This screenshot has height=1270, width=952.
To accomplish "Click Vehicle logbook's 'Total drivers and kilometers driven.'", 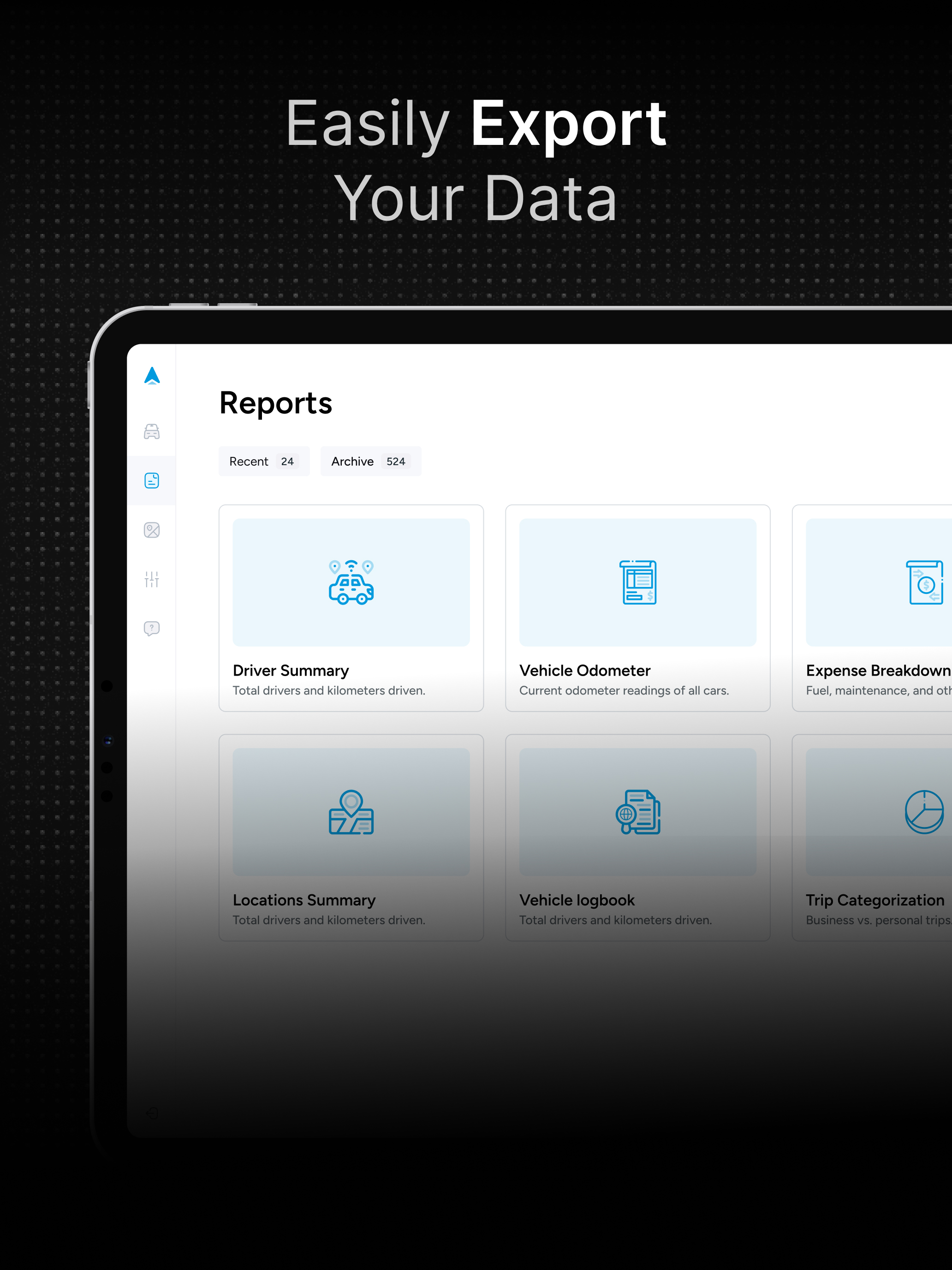I will pos(615,920).
